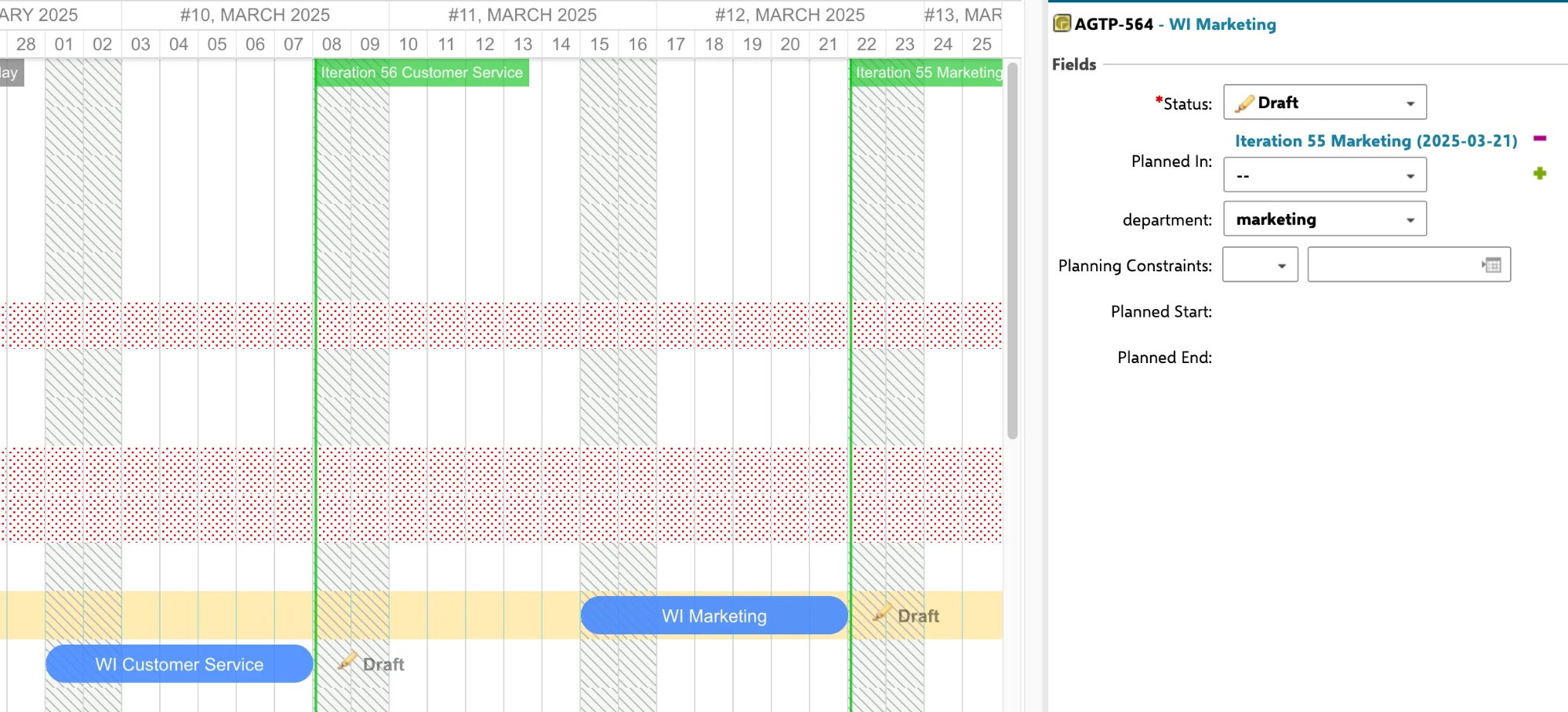Screen dimensions: 1568x712
Task: Open the Planned In dropdown
Action: click(x=1325, y=175)
